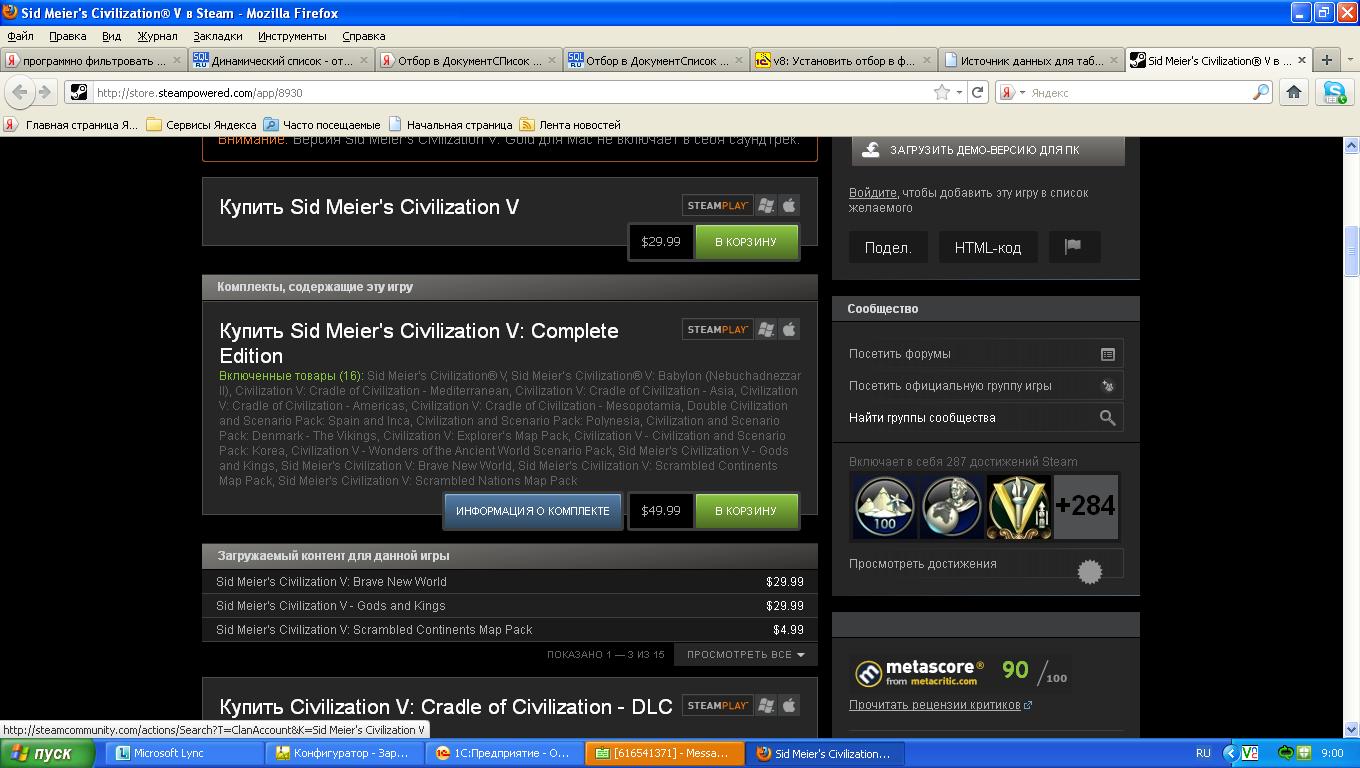Image resolution: width=1360 pixels, height=768 pixels.
Task: Open the Windows Start button "пуск"
Action: coord(48,753)
